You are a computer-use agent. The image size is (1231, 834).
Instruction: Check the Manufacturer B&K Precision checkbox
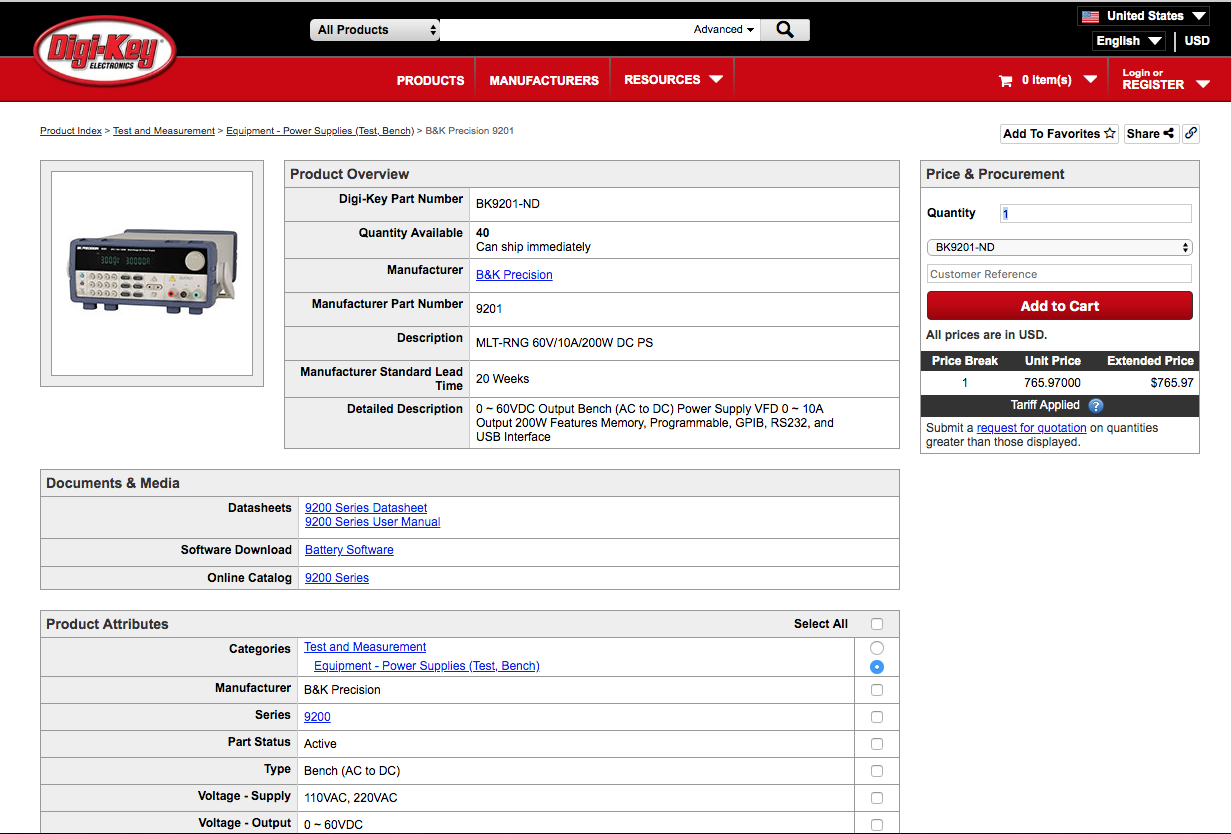pos(877,690)
